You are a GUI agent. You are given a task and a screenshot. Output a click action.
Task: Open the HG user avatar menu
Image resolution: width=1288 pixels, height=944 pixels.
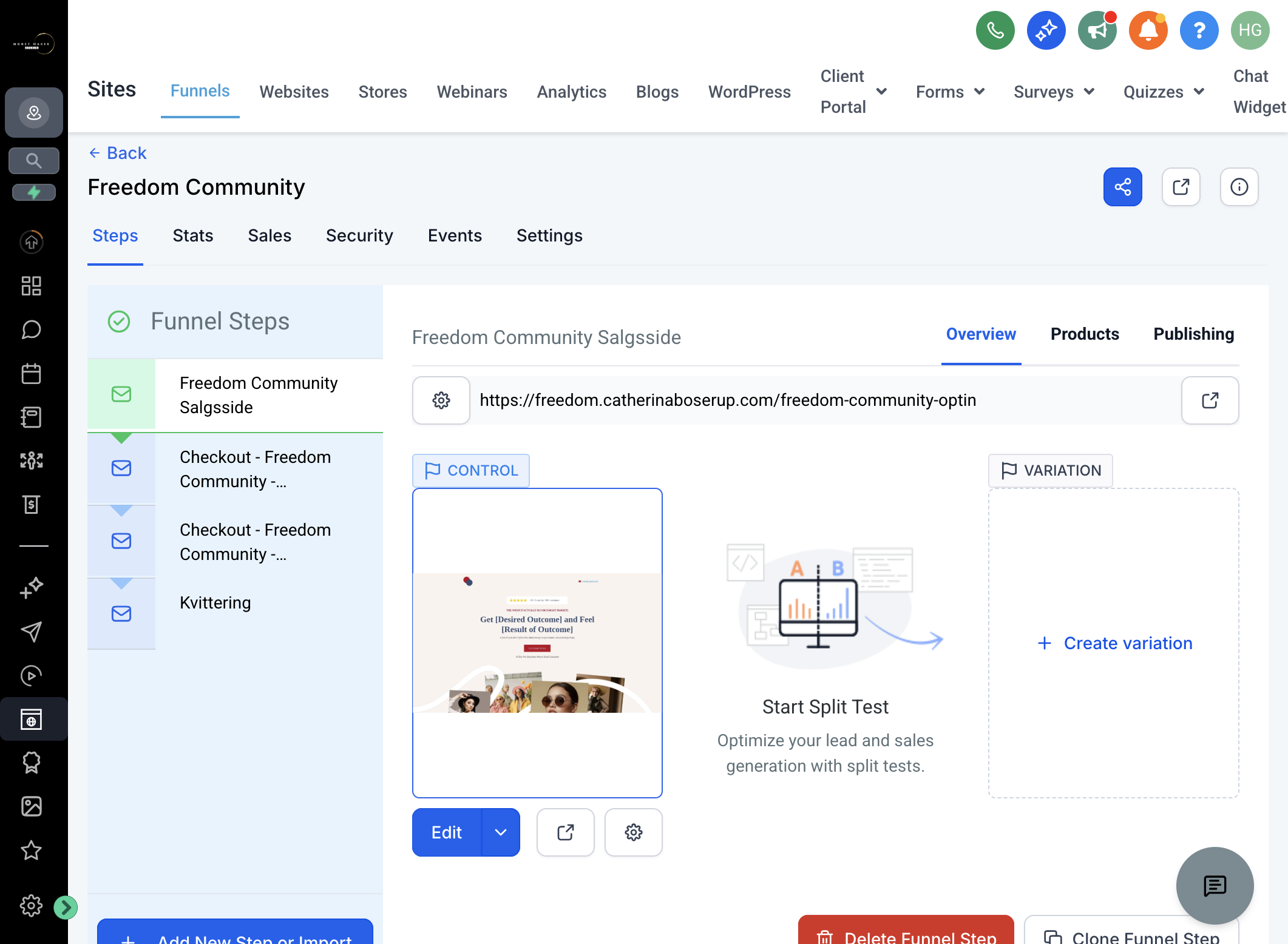(x=1250, y=30)
